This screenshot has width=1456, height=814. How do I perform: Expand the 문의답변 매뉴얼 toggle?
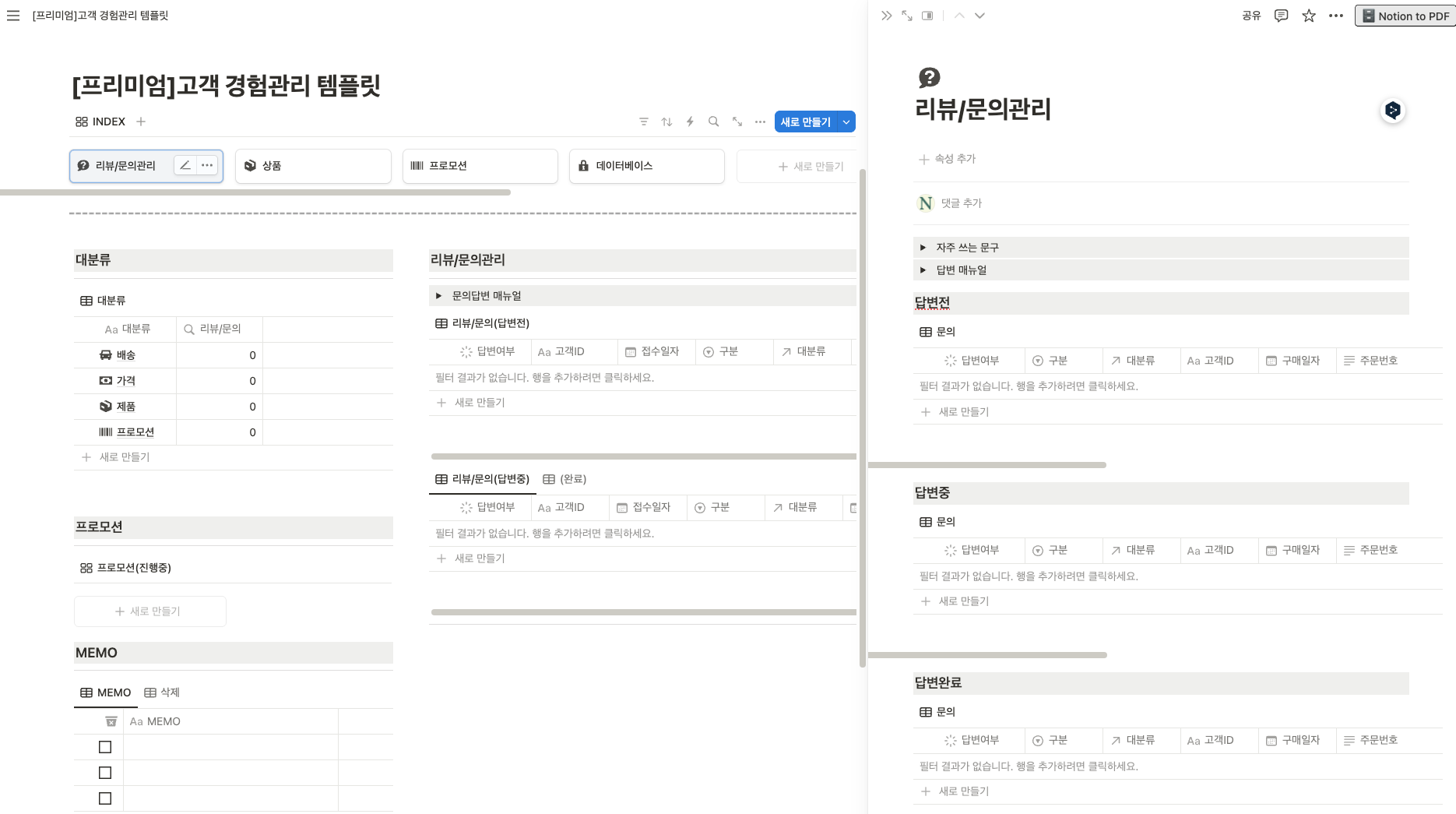pos(438,296)
